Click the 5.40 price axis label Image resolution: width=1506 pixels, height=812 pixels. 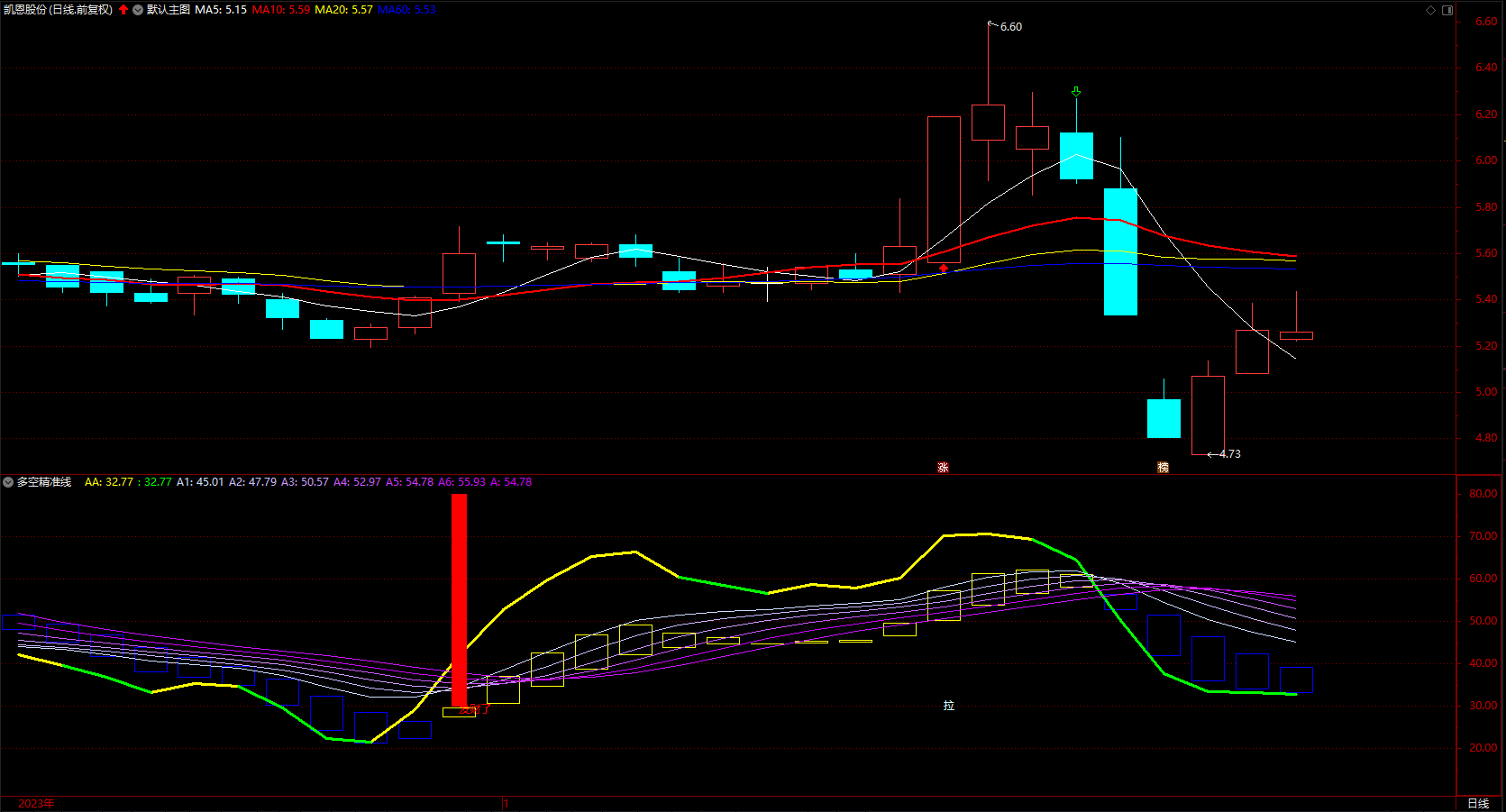coord(1486,299)
